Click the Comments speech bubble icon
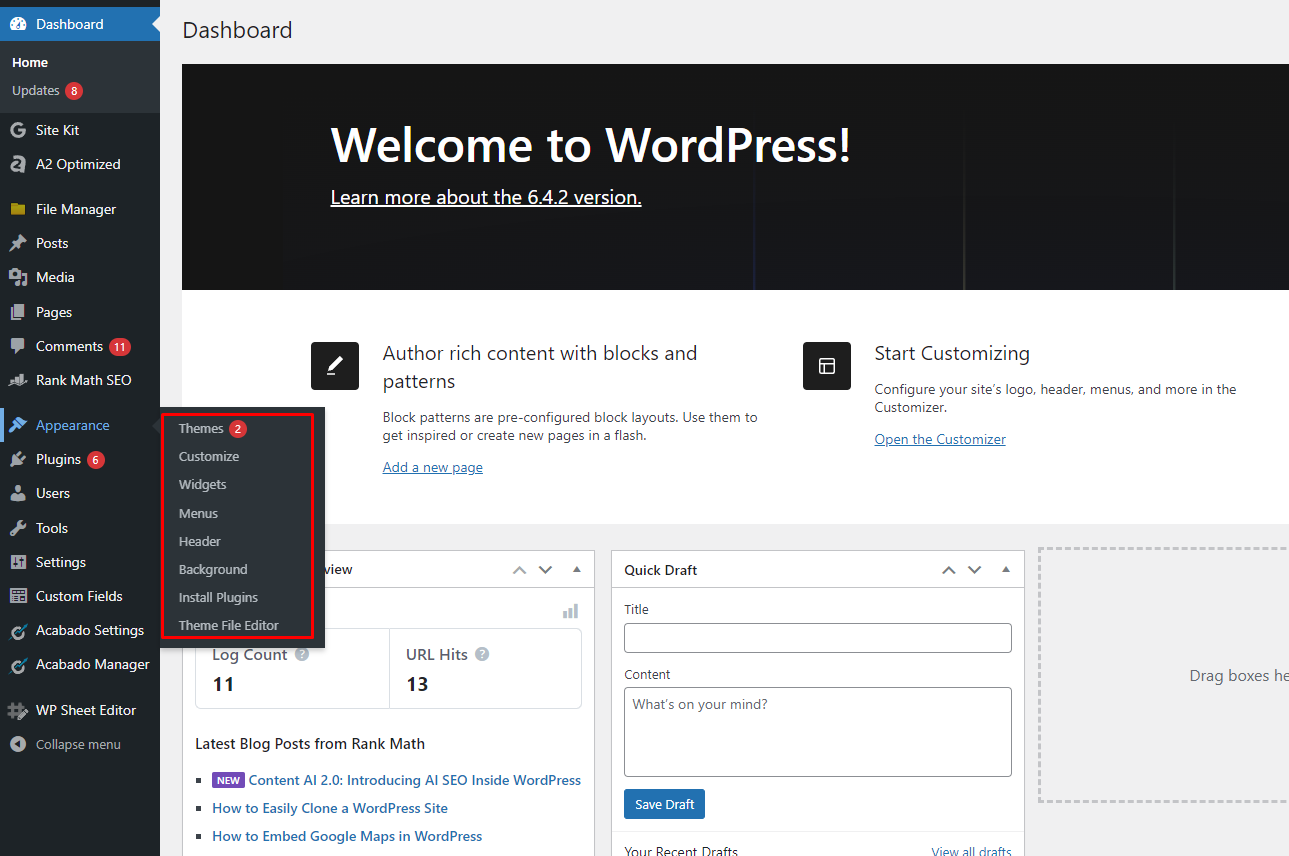 coord(17,346)
